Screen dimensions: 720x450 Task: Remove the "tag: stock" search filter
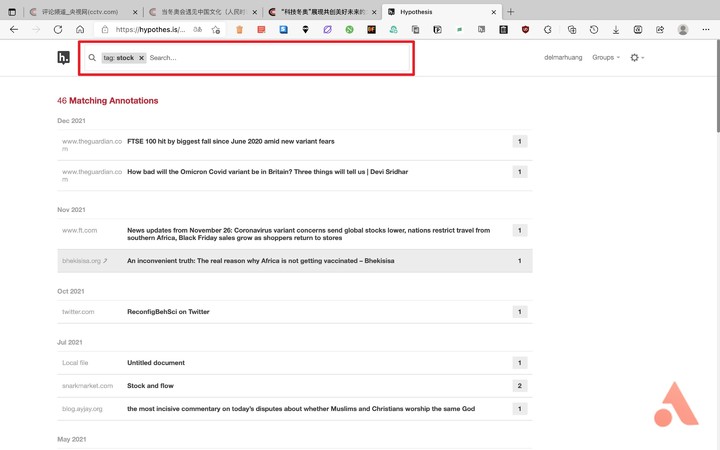tap(141, 58)
